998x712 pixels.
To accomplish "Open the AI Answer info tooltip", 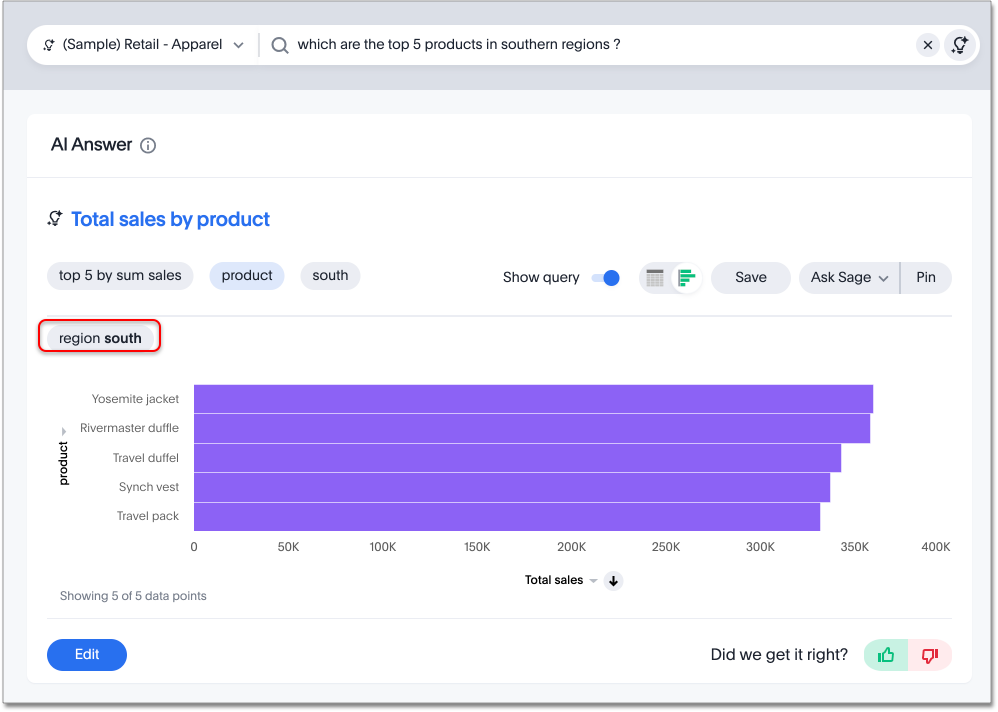I will pos(148,145).
